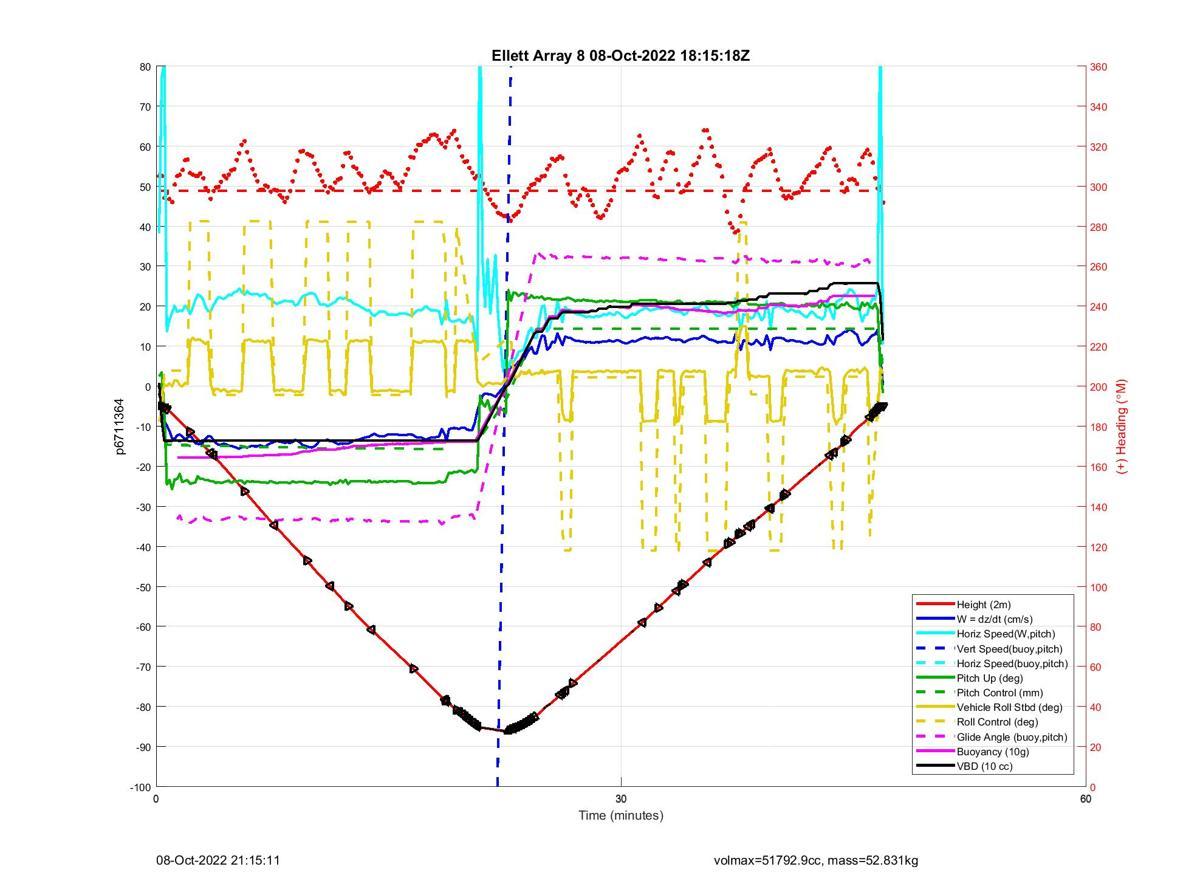Click the plot title "Ellett Array 8 08-Oct-2022 18:15:18Z"
Viewport: 1200px width, 885px height.
point(620,56)
